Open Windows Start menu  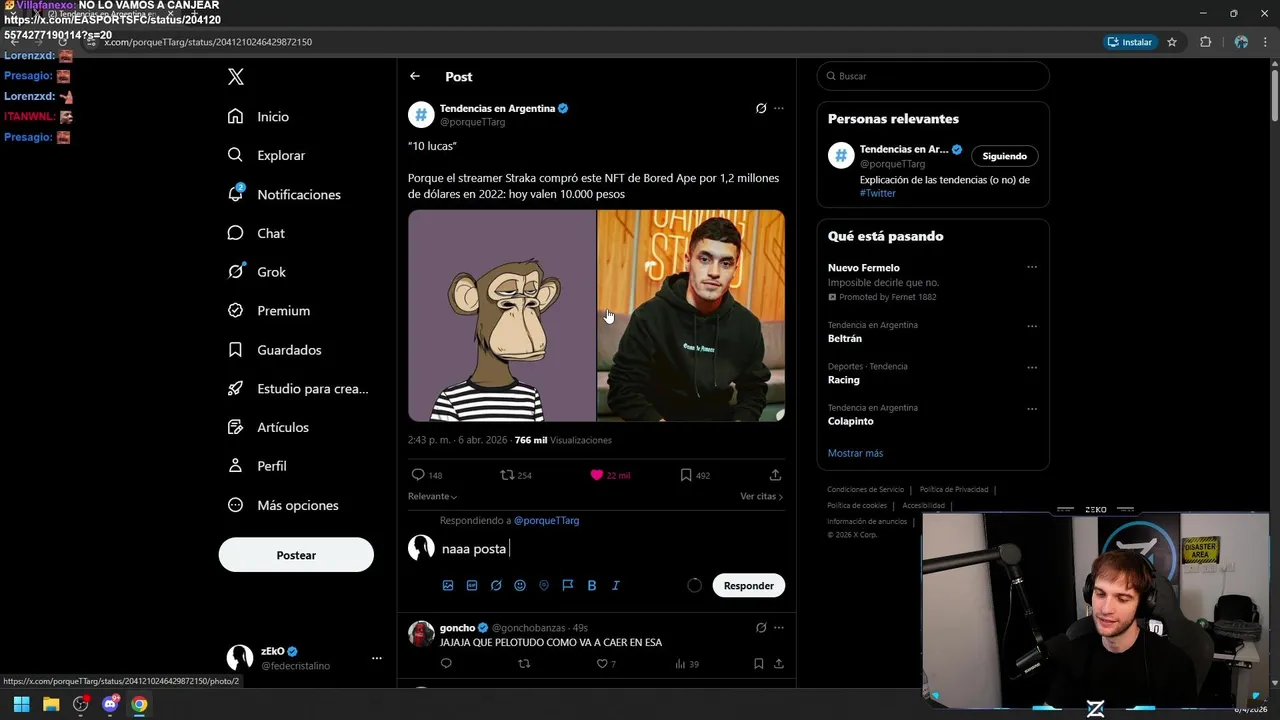coord(21,704)
